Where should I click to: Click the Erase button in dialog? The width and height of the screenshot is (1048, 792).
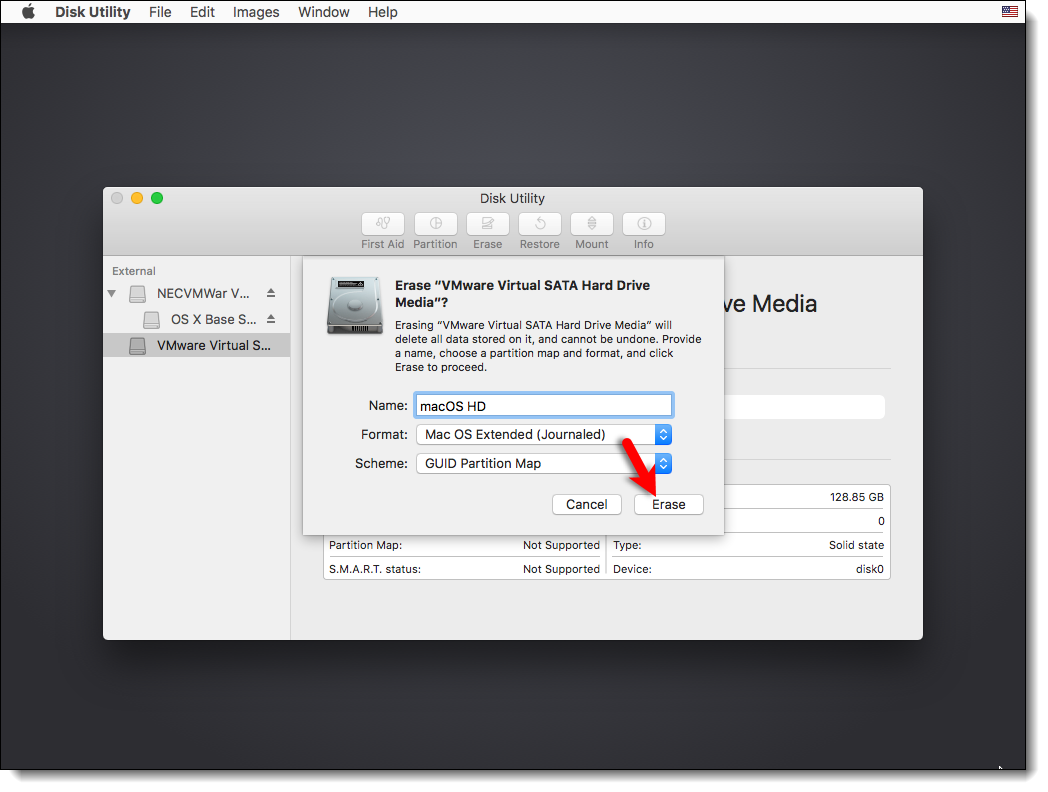tap(668, 505)
